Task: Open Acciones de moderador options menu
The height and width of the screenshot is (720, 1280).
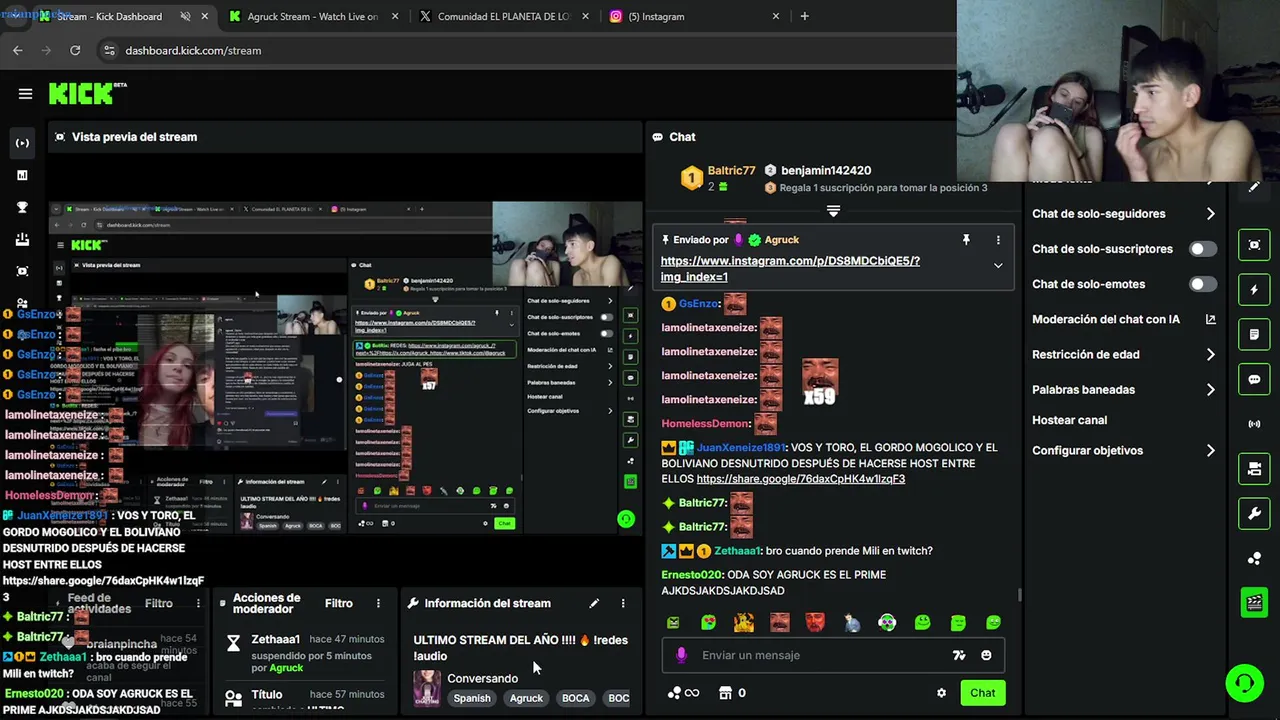Action: click(378, 603)
